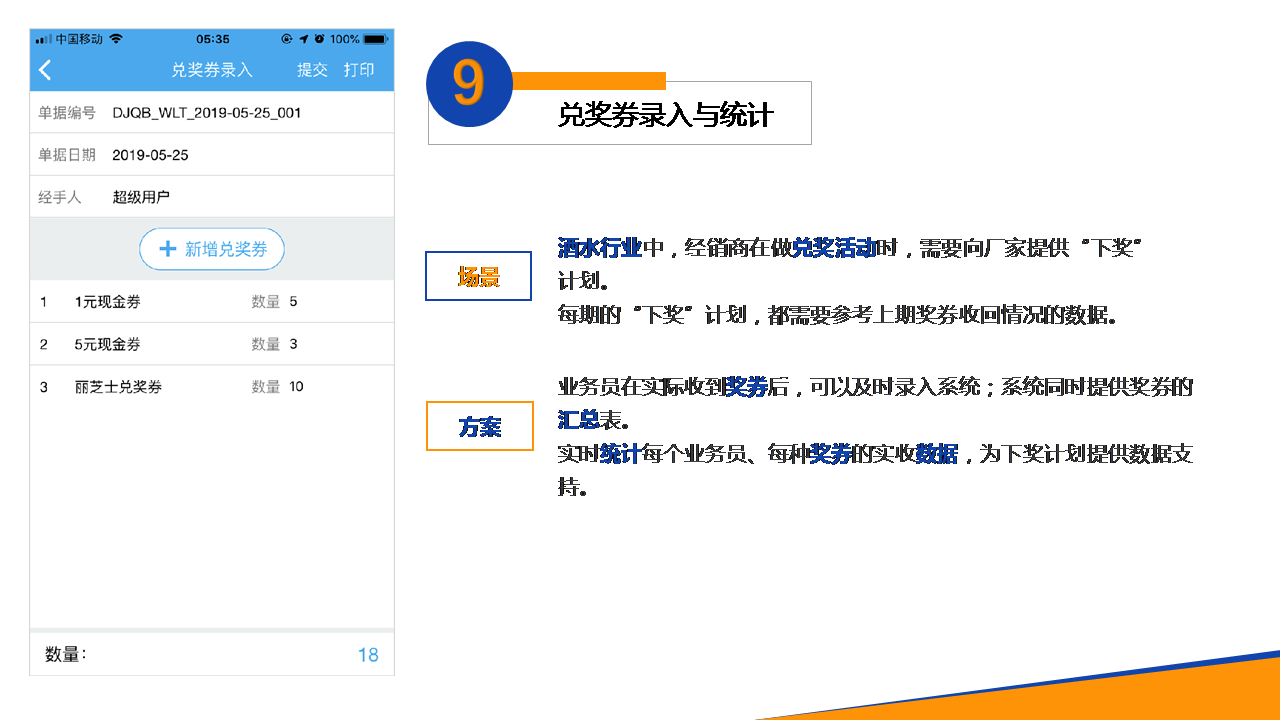This screenshot has height=720, width=1280.
Task: Tap the plus icon for 新增兑奖券
Action: pyautogui.click(x=168, y=249)
